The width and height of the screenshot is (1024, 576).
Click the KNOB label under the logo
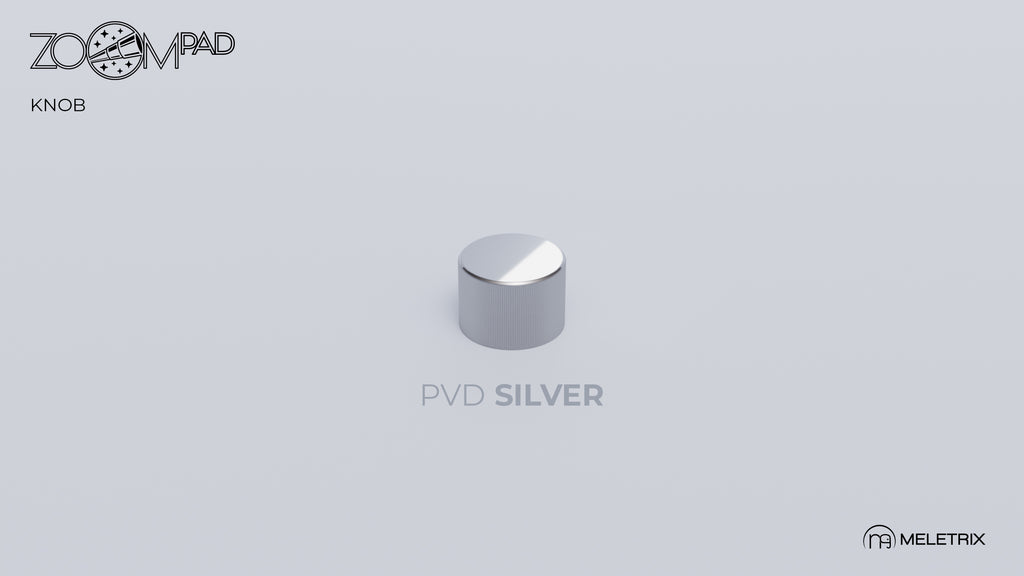(58, 105)
